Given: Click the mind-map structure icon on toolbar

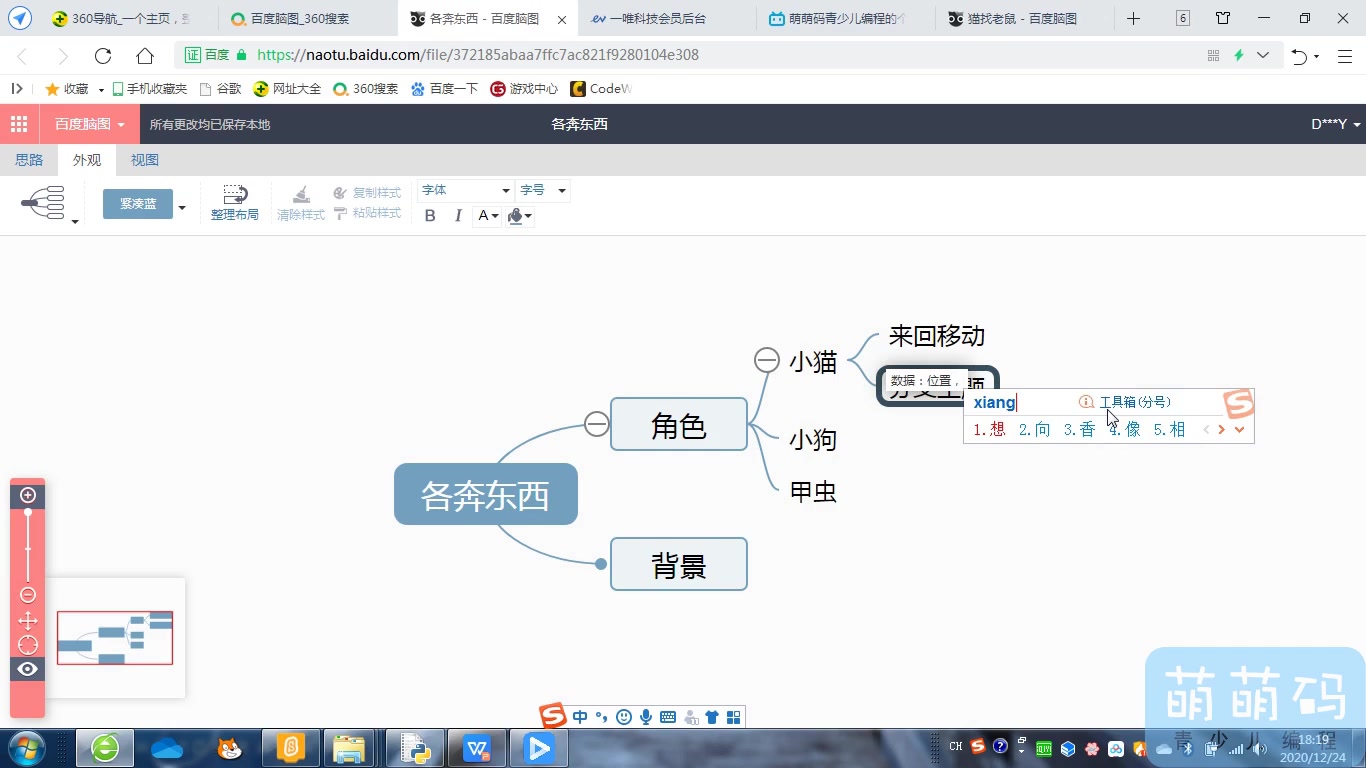Looking at the screenshot, I should tap(44, 200).
